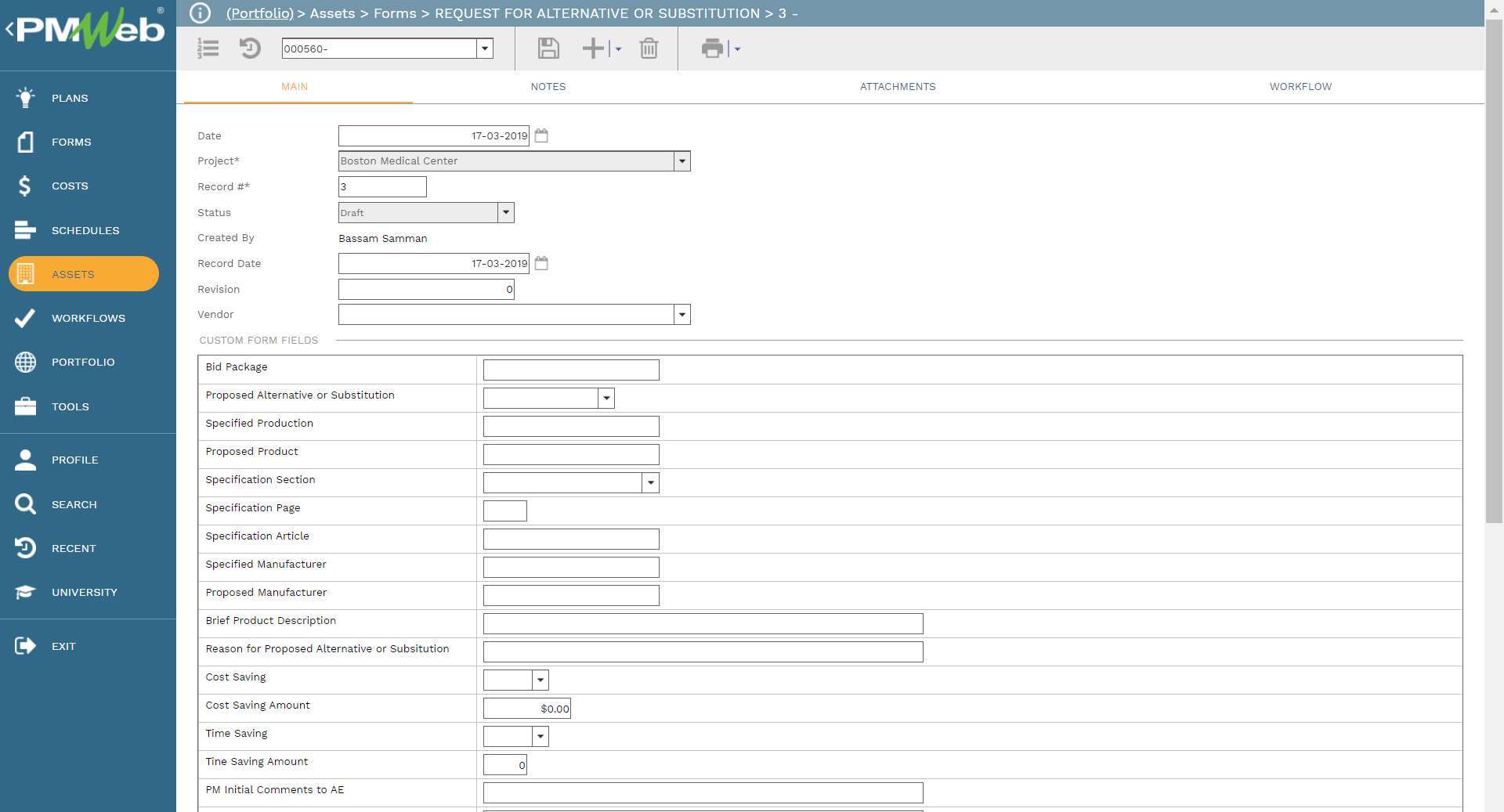Add a new record with the plus icon
The image size is (1504, 812).
593,49
